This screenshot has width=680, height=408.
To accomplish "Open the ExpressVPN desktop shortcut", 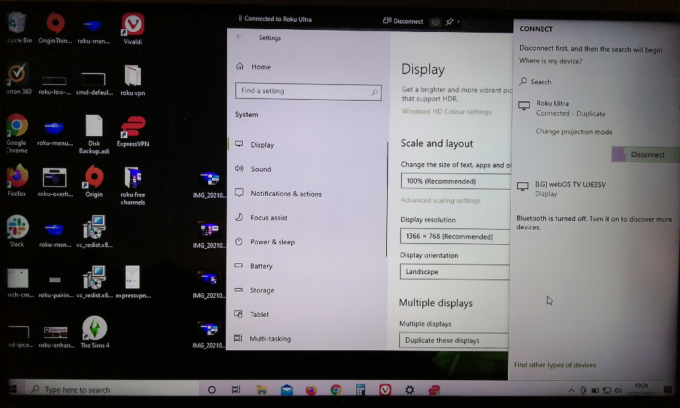I will click(x=133, y=131).
